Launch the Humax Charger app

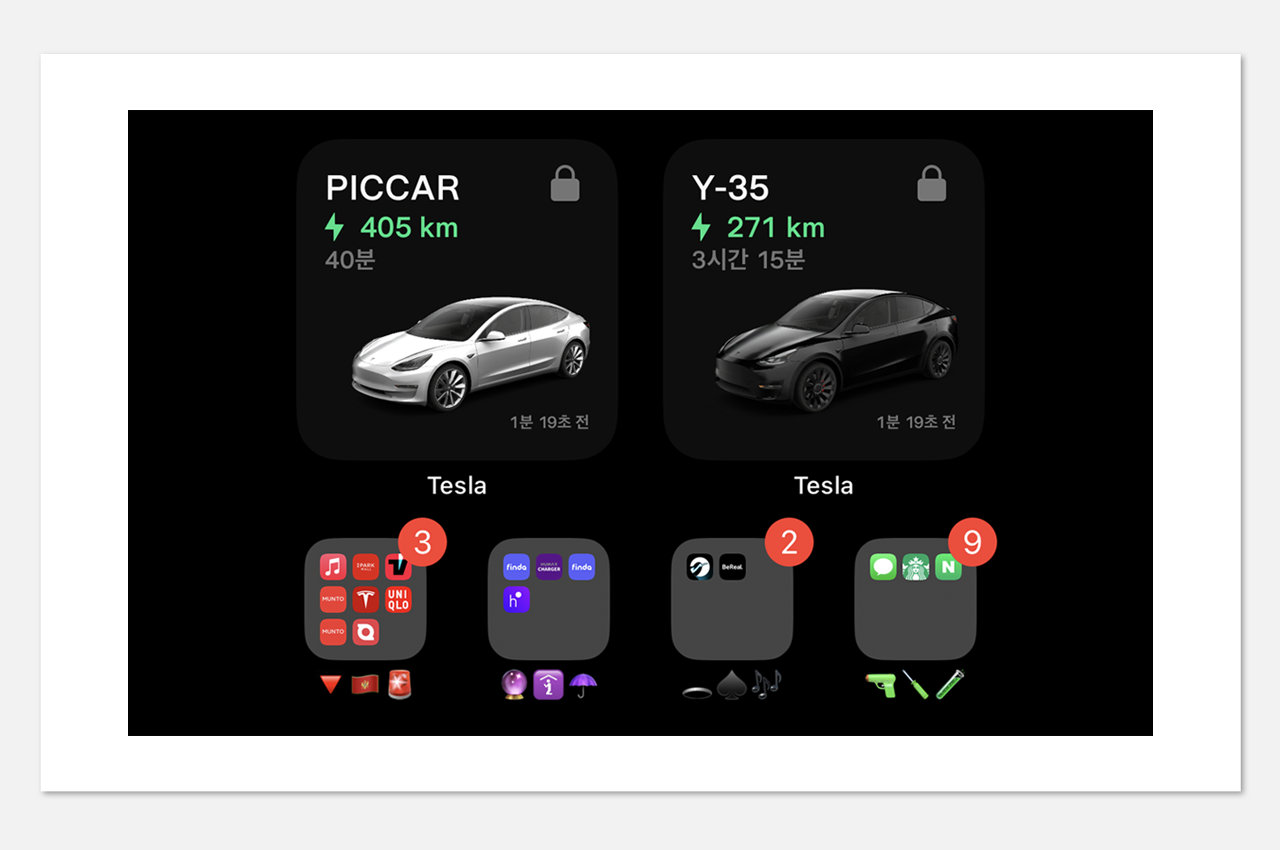pyautogui.click(x=549, y=567)
